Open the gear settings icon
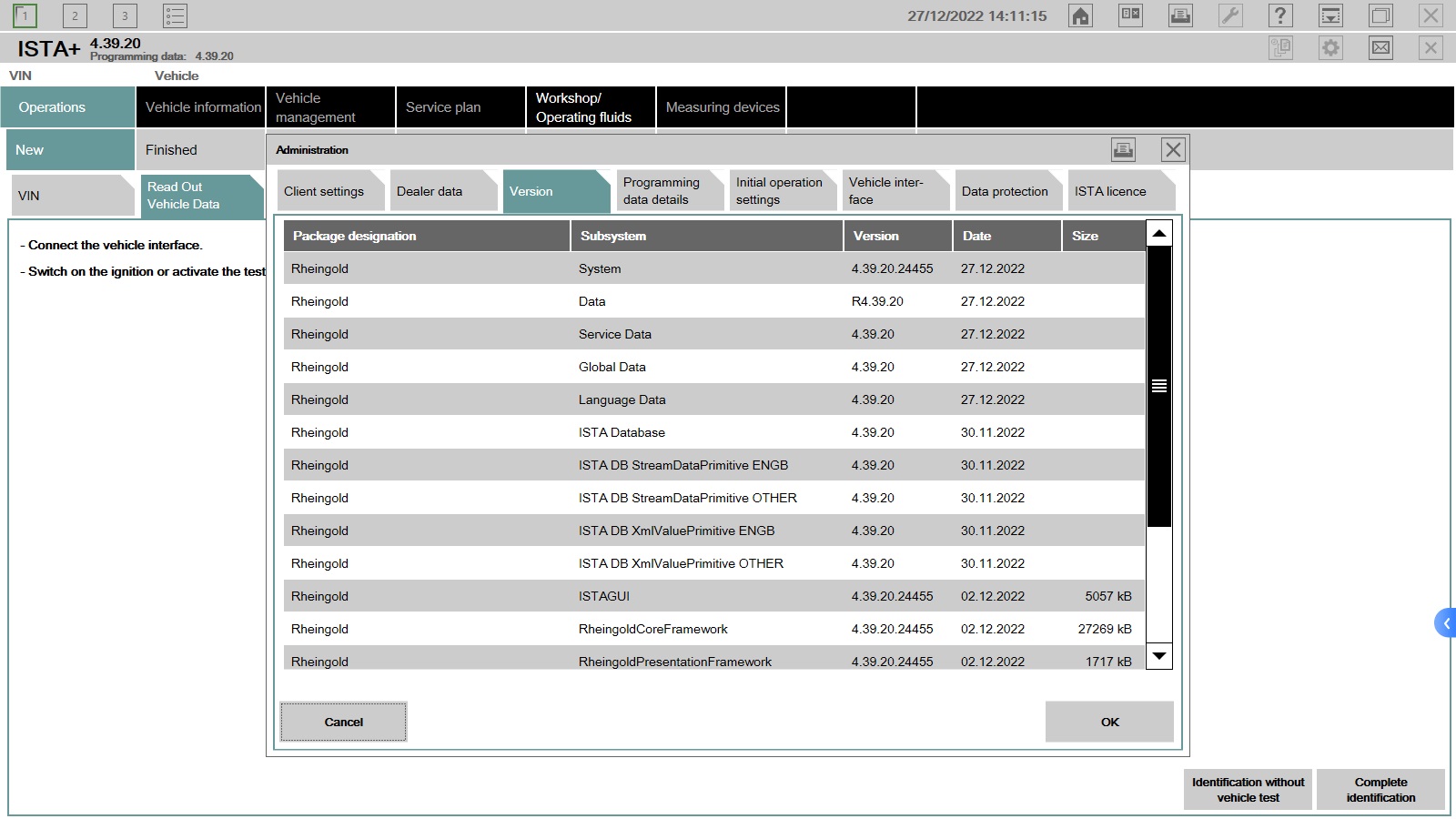The height and width of the screenshot is (819, 1456). click(x=1330, y=47)
